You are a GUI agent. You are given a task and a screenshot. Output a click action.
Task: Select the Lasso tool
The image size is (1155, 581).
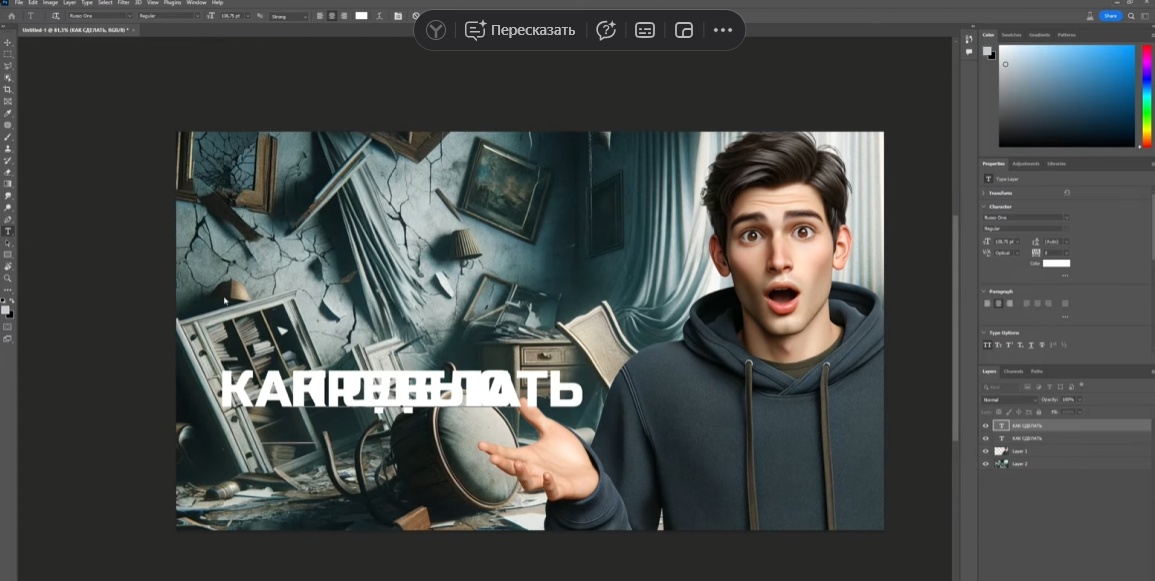(7, 66)
